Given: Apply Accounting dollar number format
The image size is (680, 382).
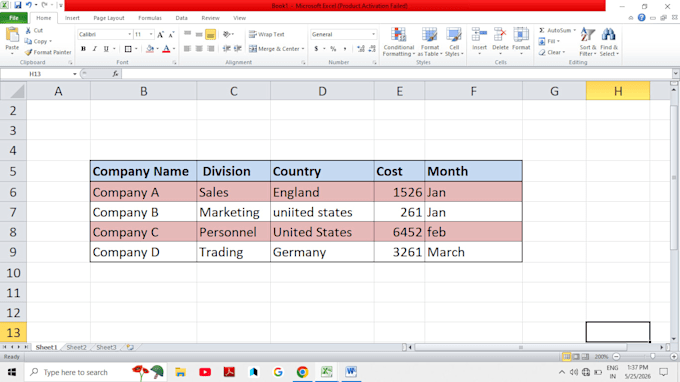Looking at the screenshot, I should coord(316,49).
